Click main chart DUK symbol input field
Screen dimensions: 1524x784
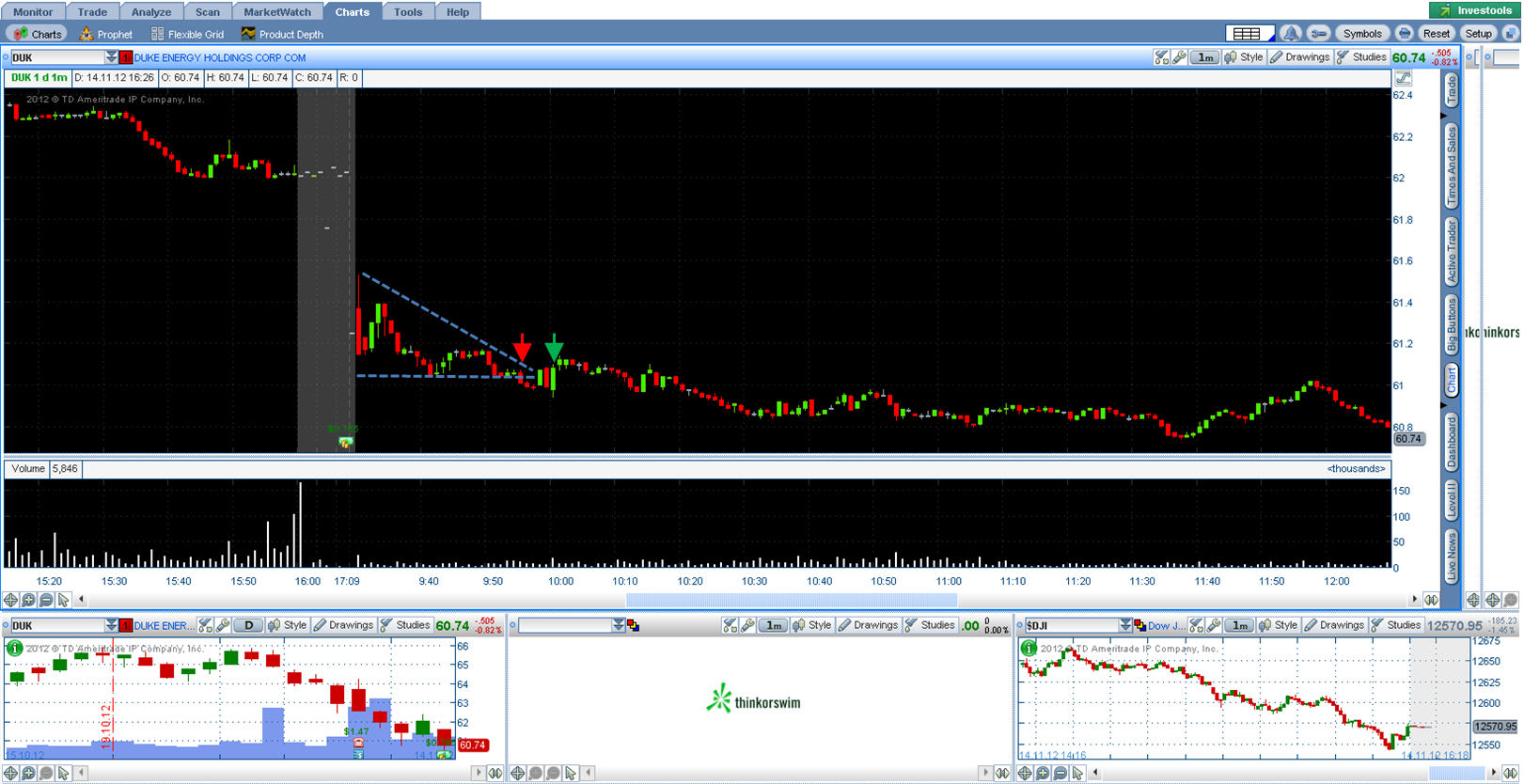[x=56, y=57]
